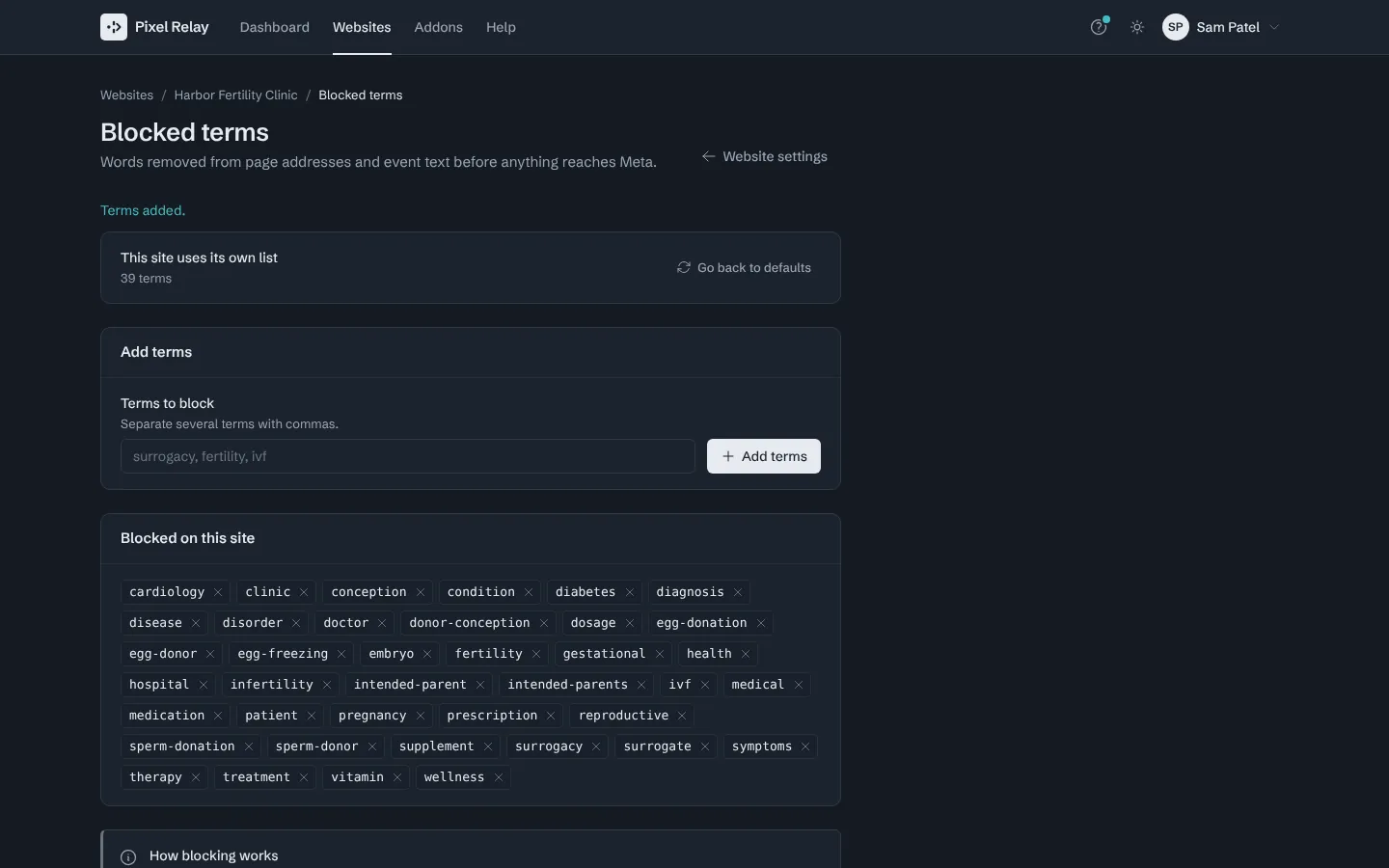Expand the Sam Patel account menu chevron
This screenshot has width=1389, height=868.
(1274, 27)
